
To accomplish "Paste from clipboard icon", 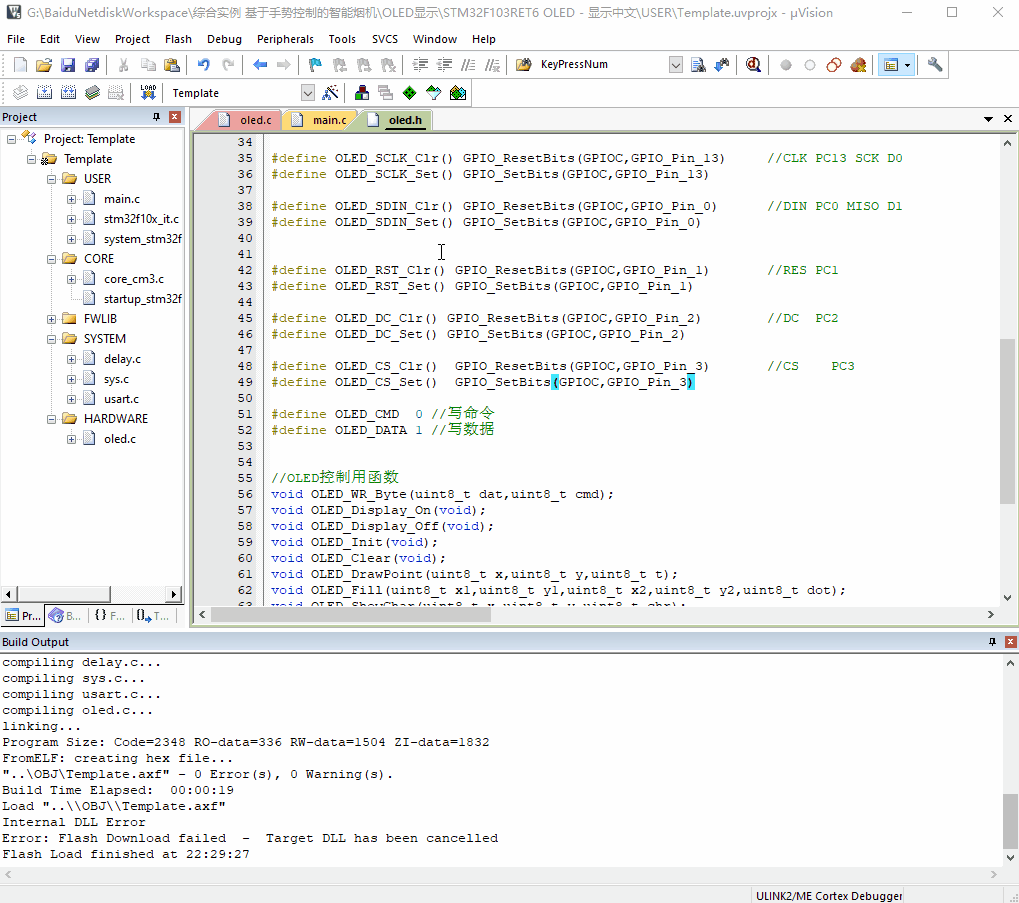I will 172,65.
